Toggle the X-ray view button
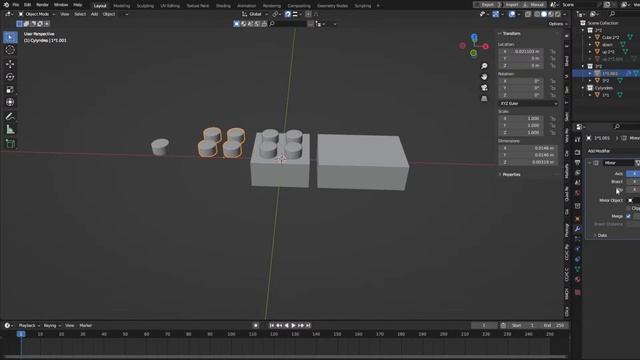Image resolution: width=640 pixels, height=360 pixels. tap(528, 14)
